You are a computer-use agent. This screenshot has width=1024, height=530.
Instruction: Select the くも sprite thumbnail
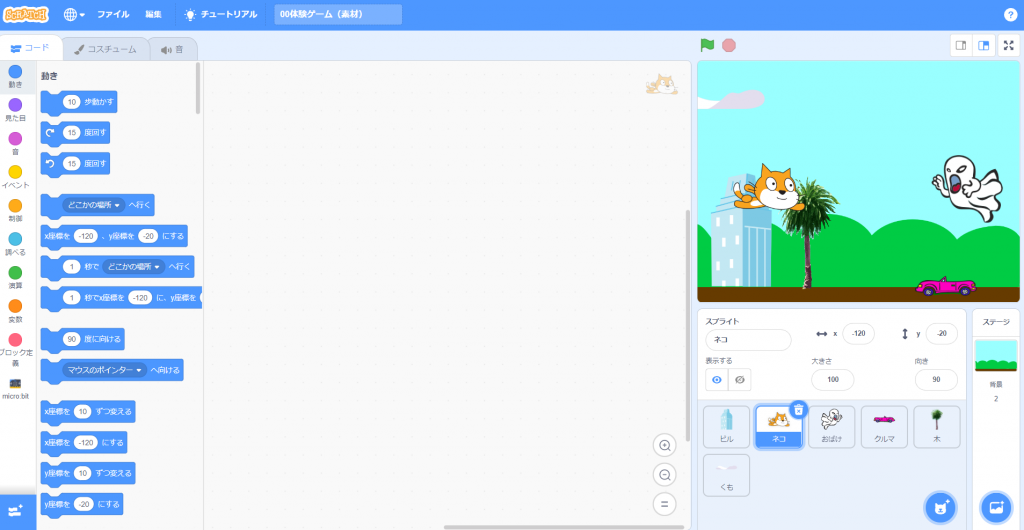pos(726,475)
